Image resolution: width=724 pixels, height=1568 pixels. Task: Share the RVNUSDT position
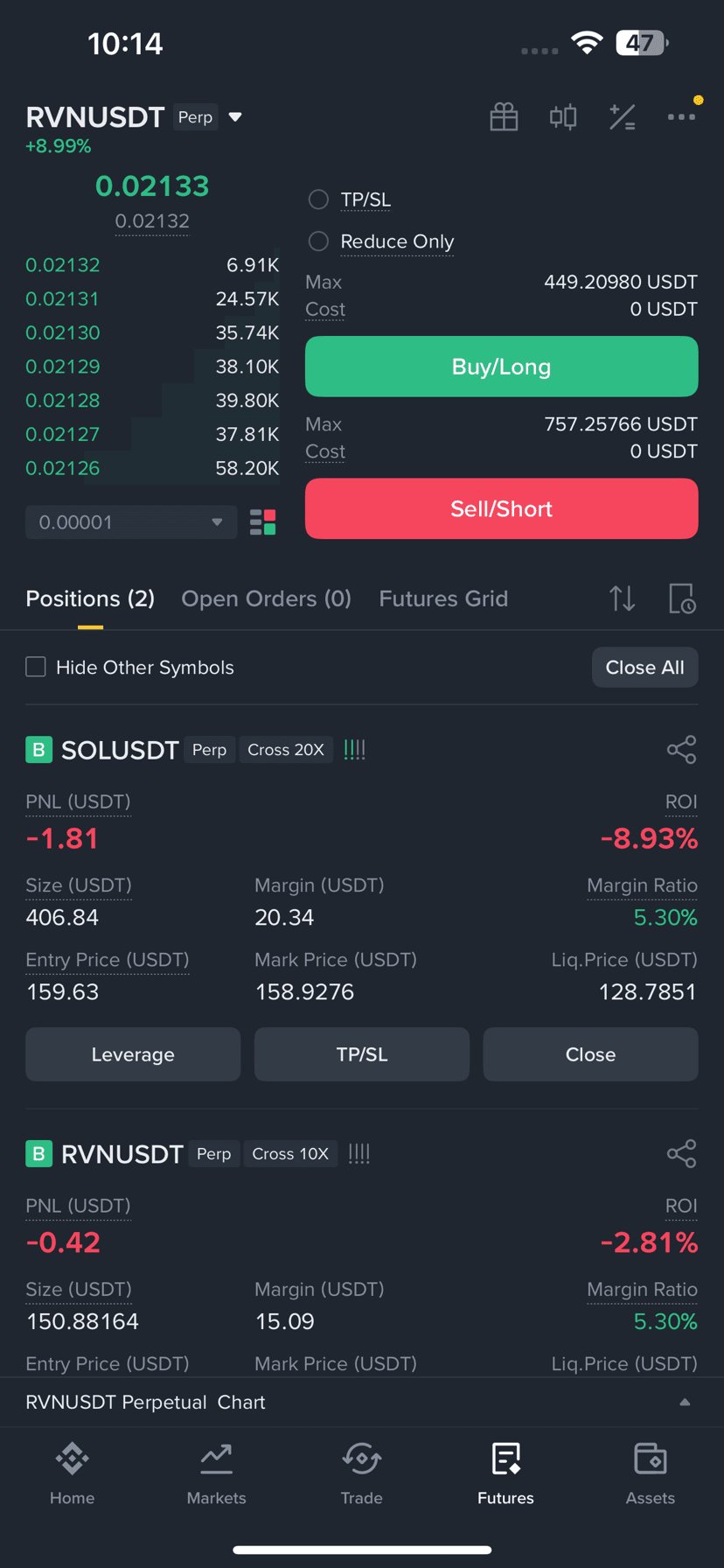(681, 1154)
